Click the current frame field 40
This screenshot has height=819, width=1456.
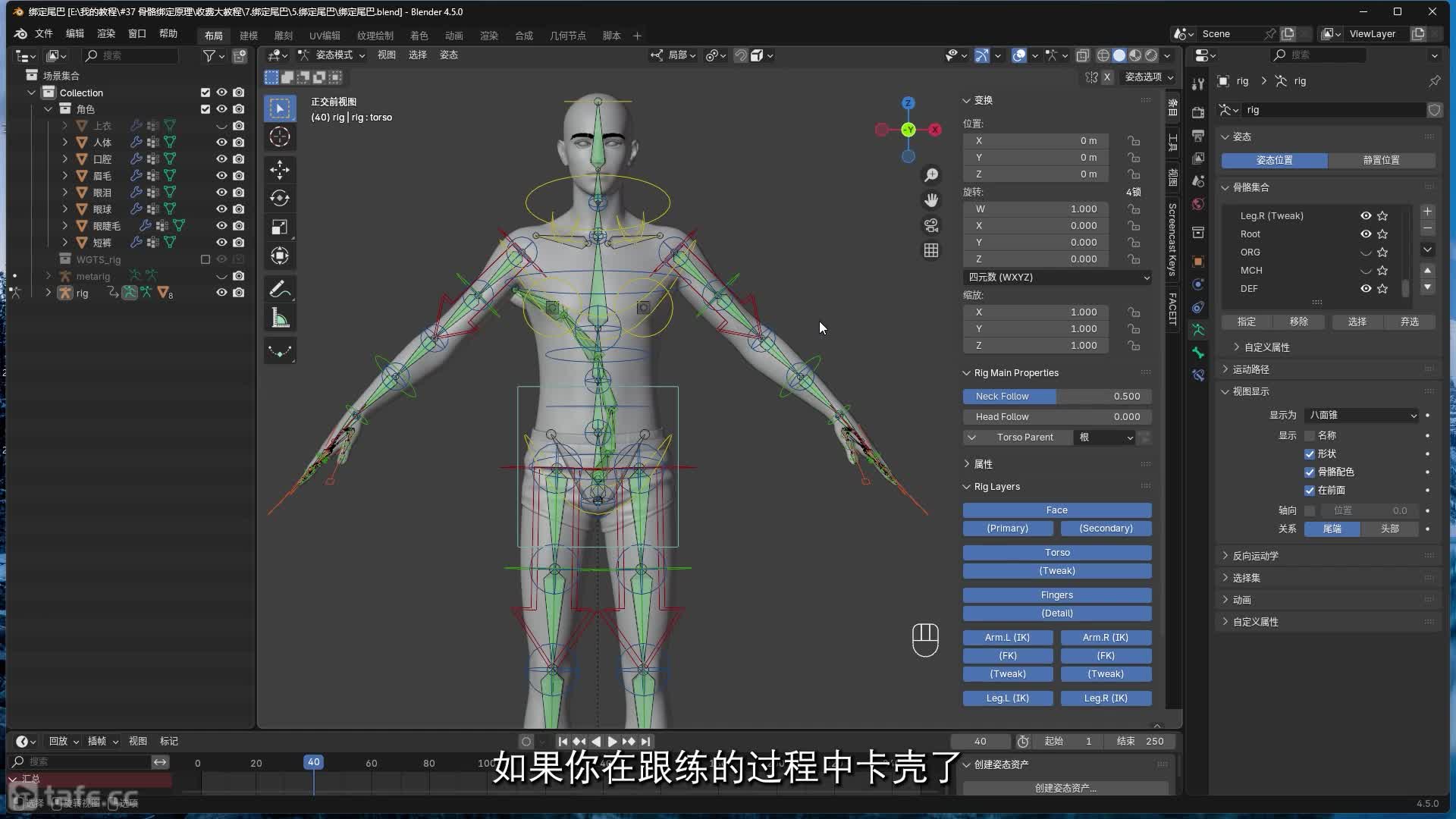point(981,742)
